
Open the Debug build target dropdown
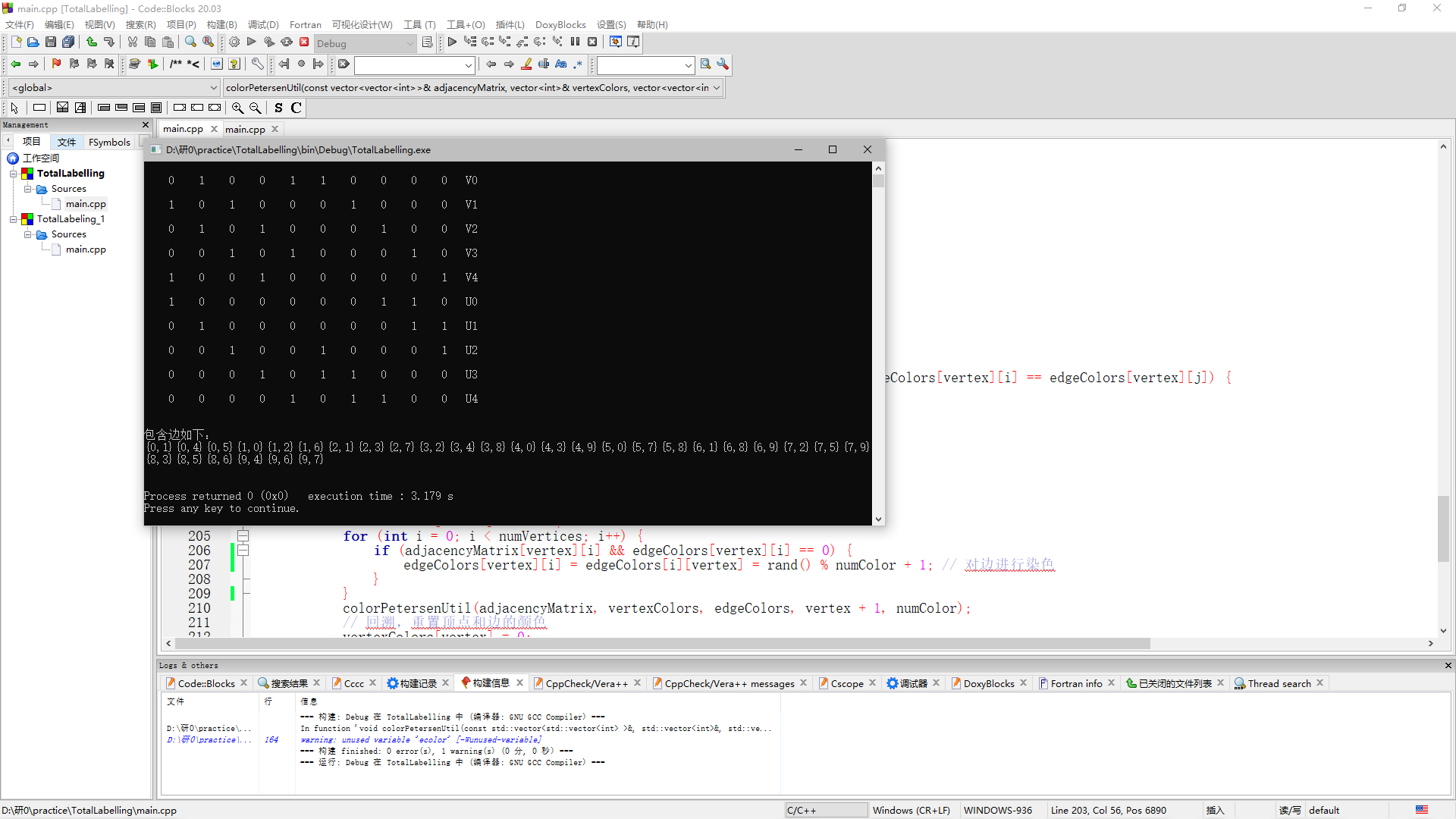(x=366, y=43)
